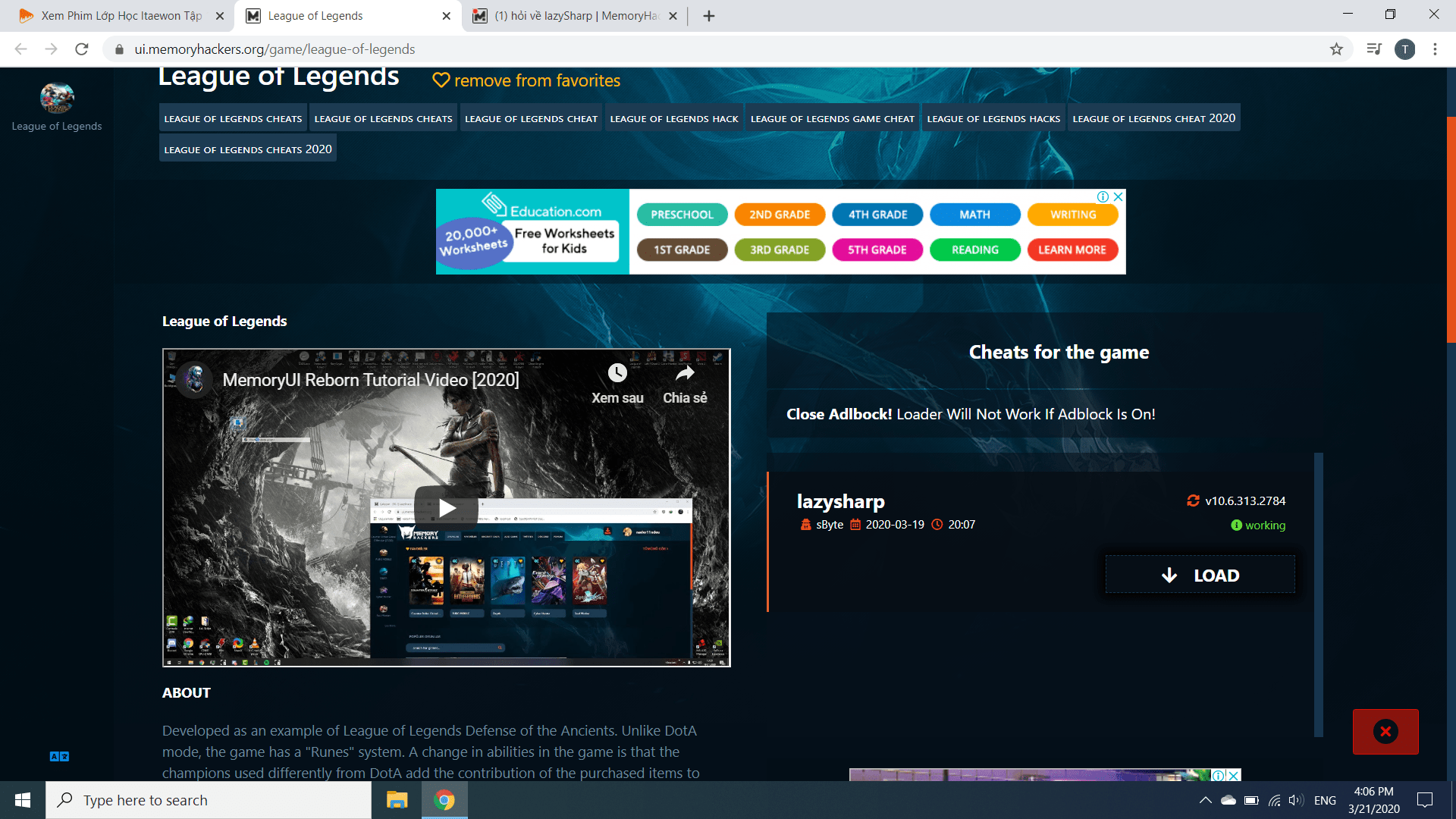Click the browser back arrow
The image size is (1456, 819).
[20, 49]
